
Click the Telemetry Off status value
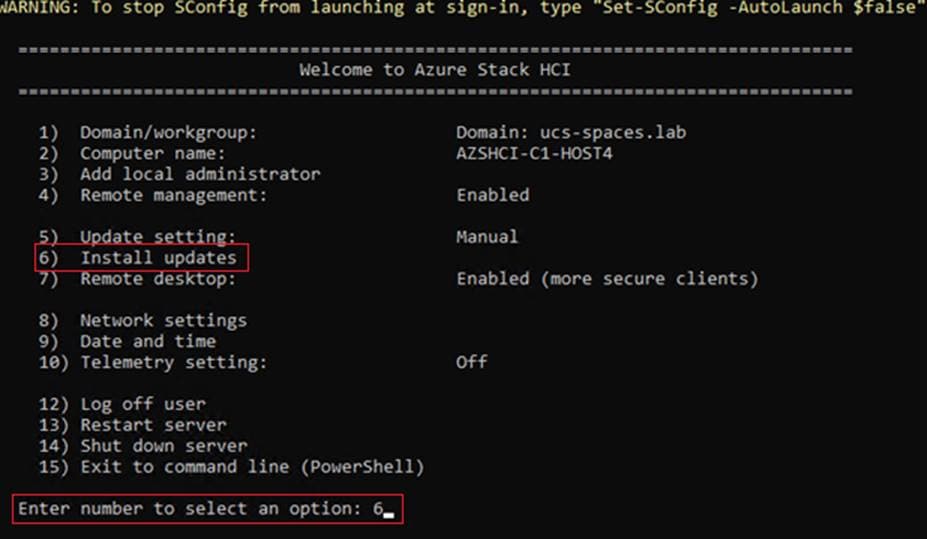472,362
